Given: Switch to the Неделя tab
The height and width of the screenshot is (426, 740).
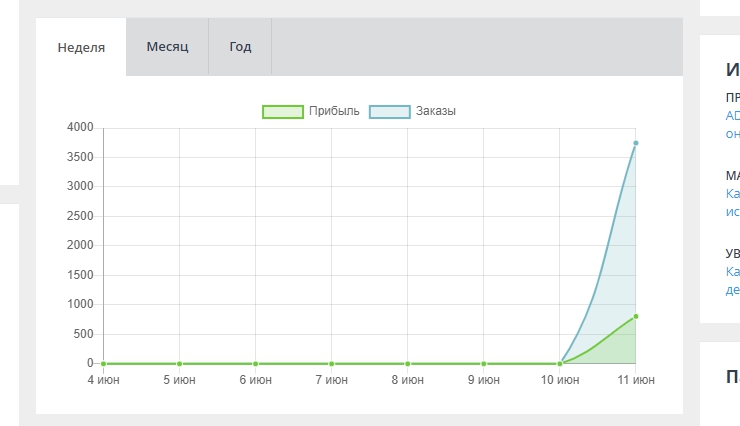Looking at the screenshot, I should pos(81,47).
